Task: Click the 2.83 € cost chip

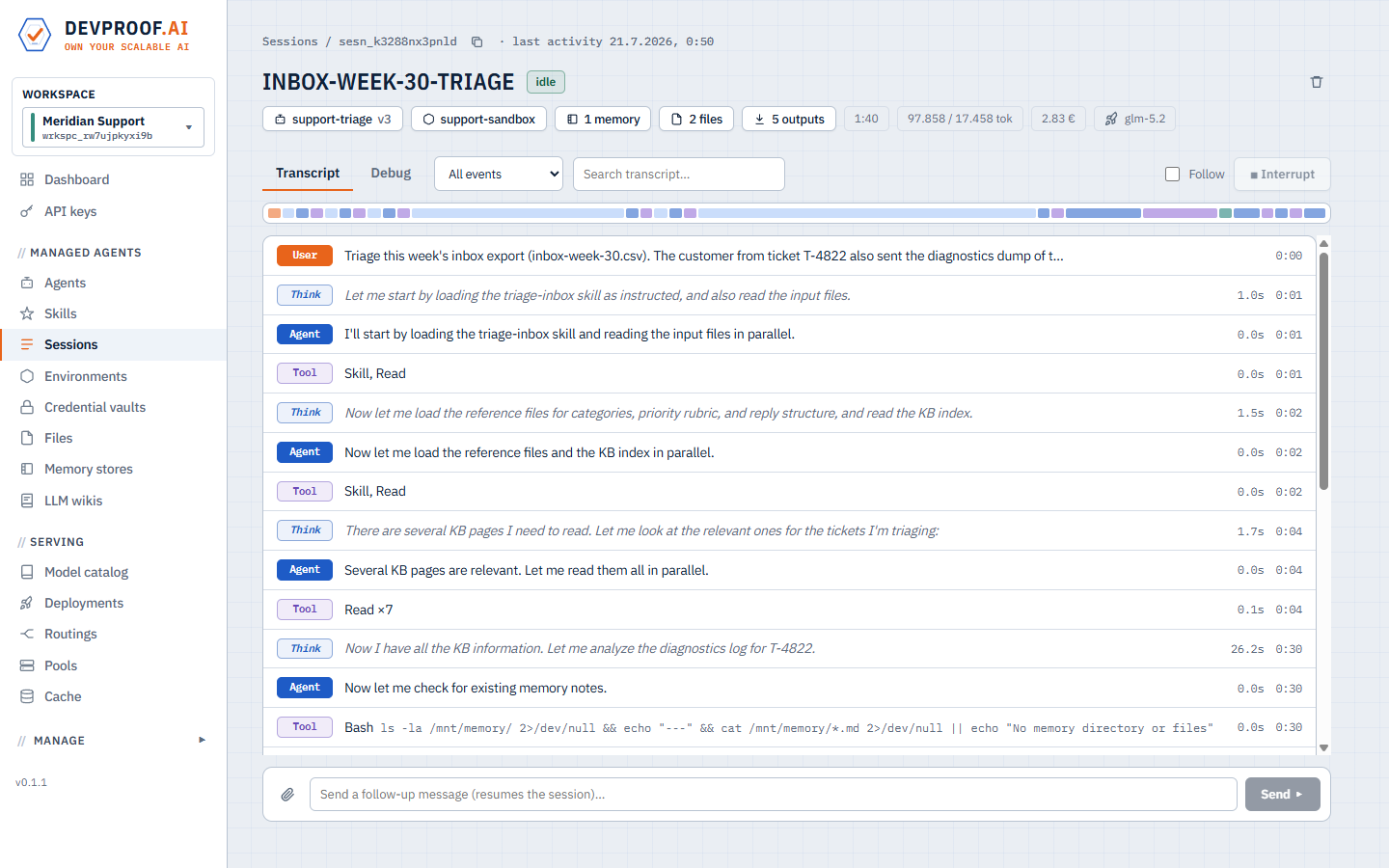Action: (x=1058, y=119)
